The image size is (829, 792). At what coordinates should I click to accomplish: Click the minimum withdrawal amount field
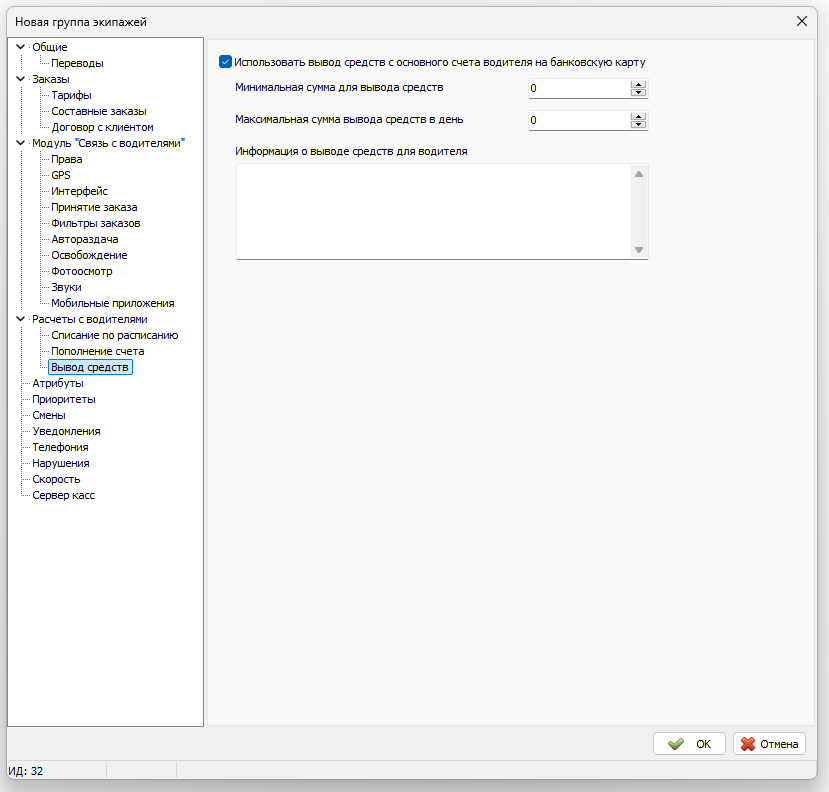[x=578, y=89]
